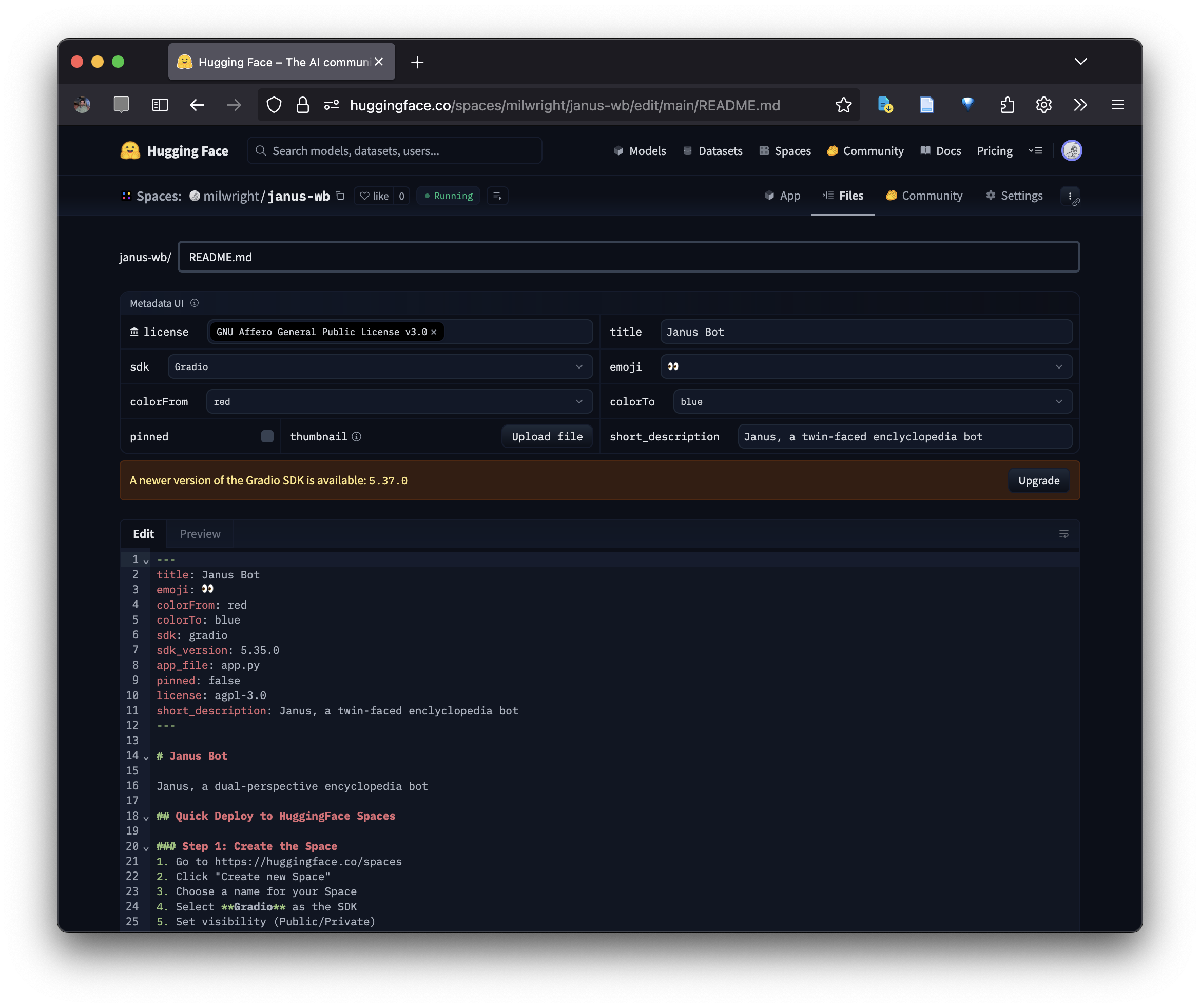
Task: Click the Upload file button
Action: coord(547,437)
